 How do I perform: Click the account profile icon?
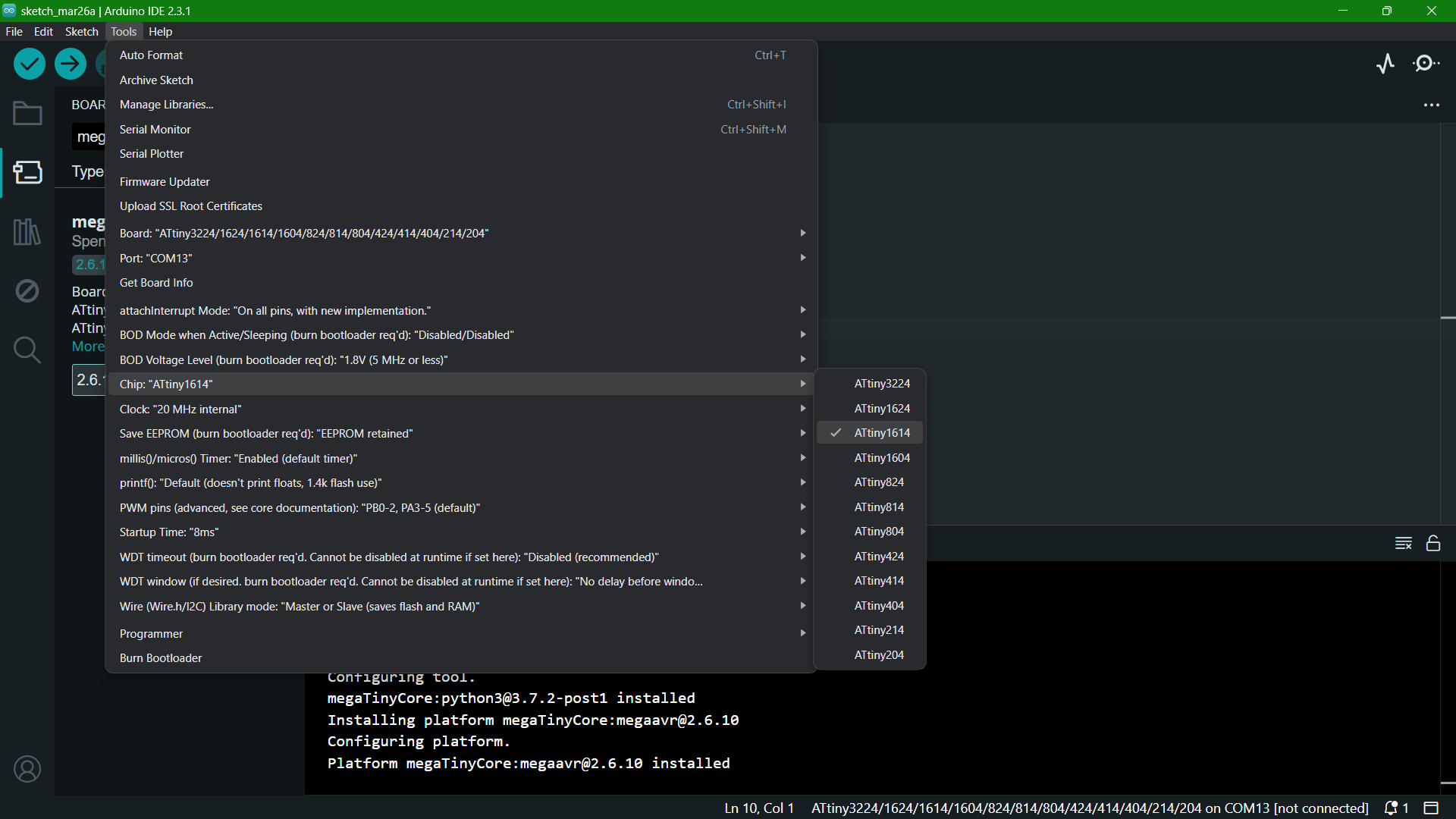coord(27,769)
